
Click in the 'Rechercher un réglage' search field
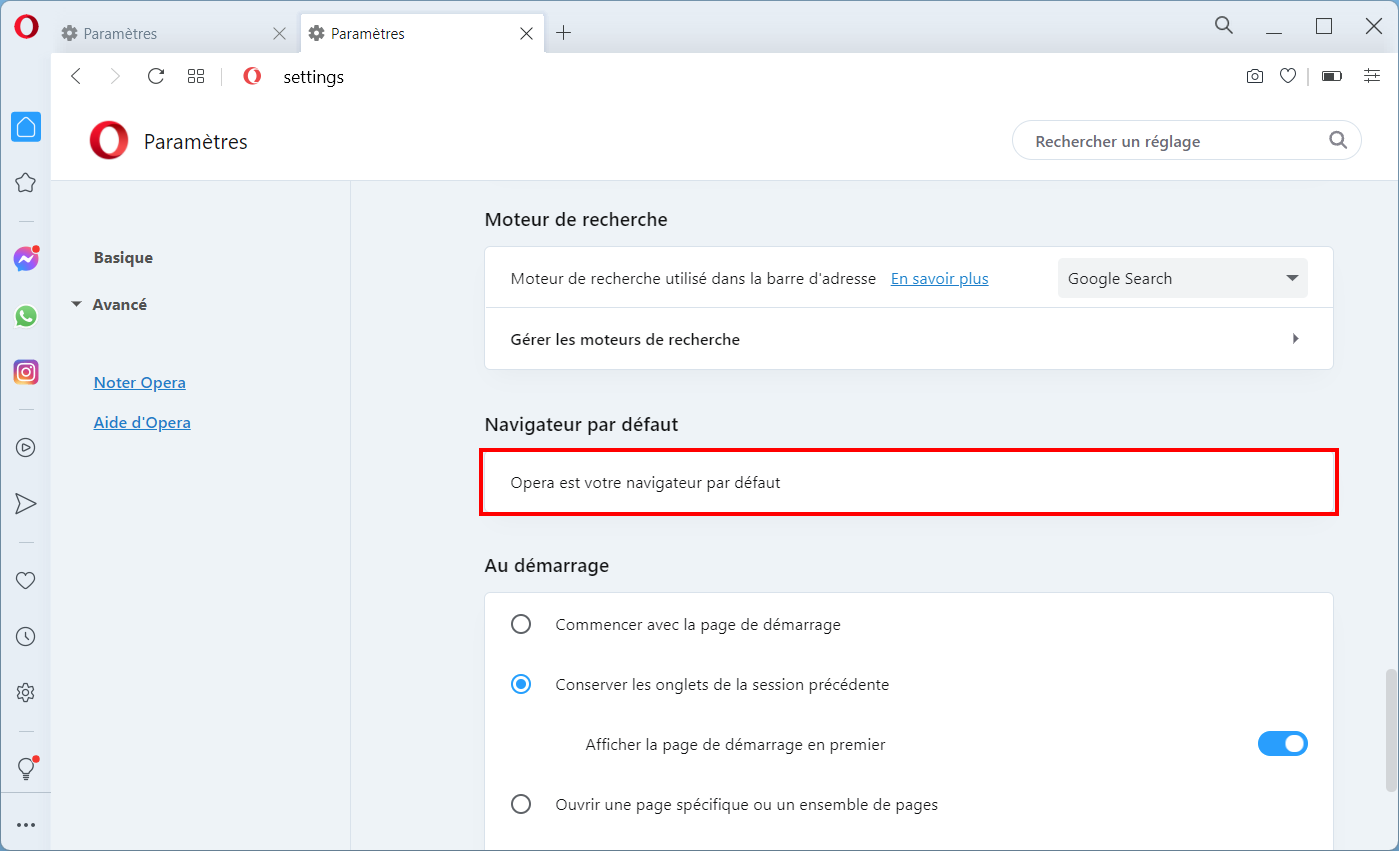point(1186,141)
